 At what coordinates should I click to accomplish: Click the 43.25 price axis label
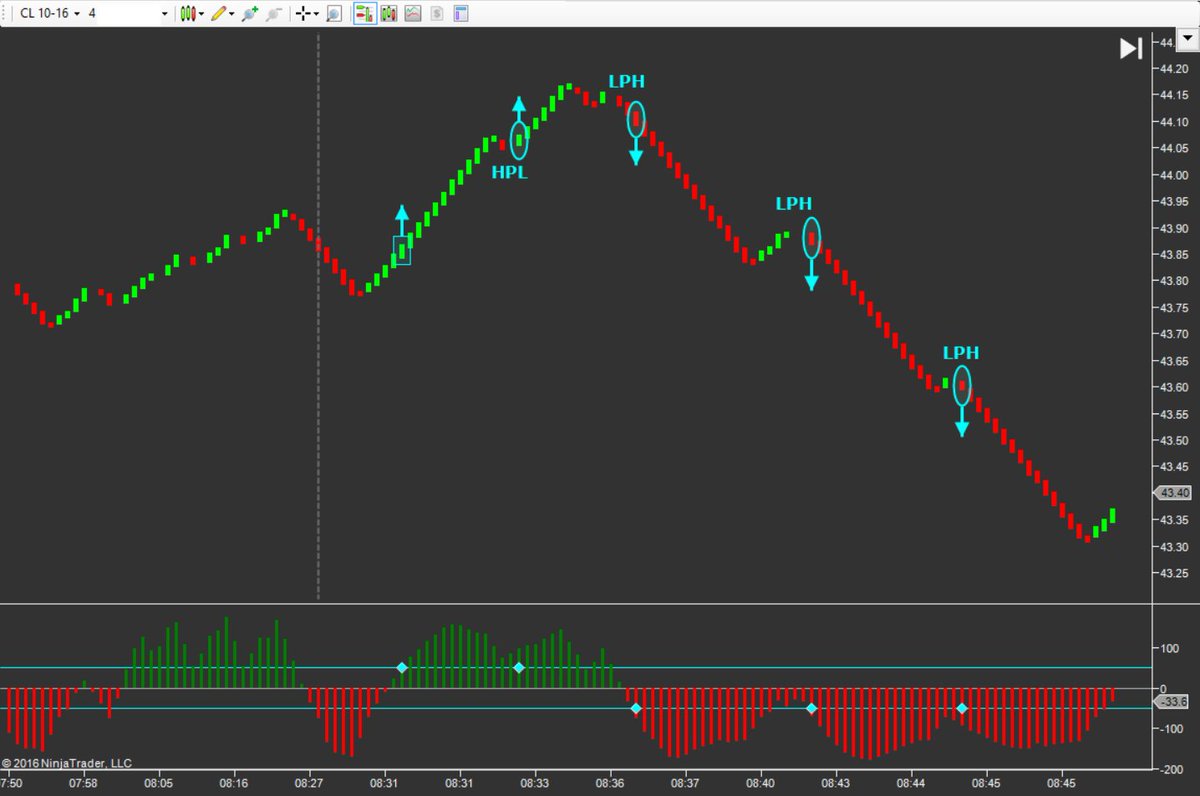[1172, 573]
